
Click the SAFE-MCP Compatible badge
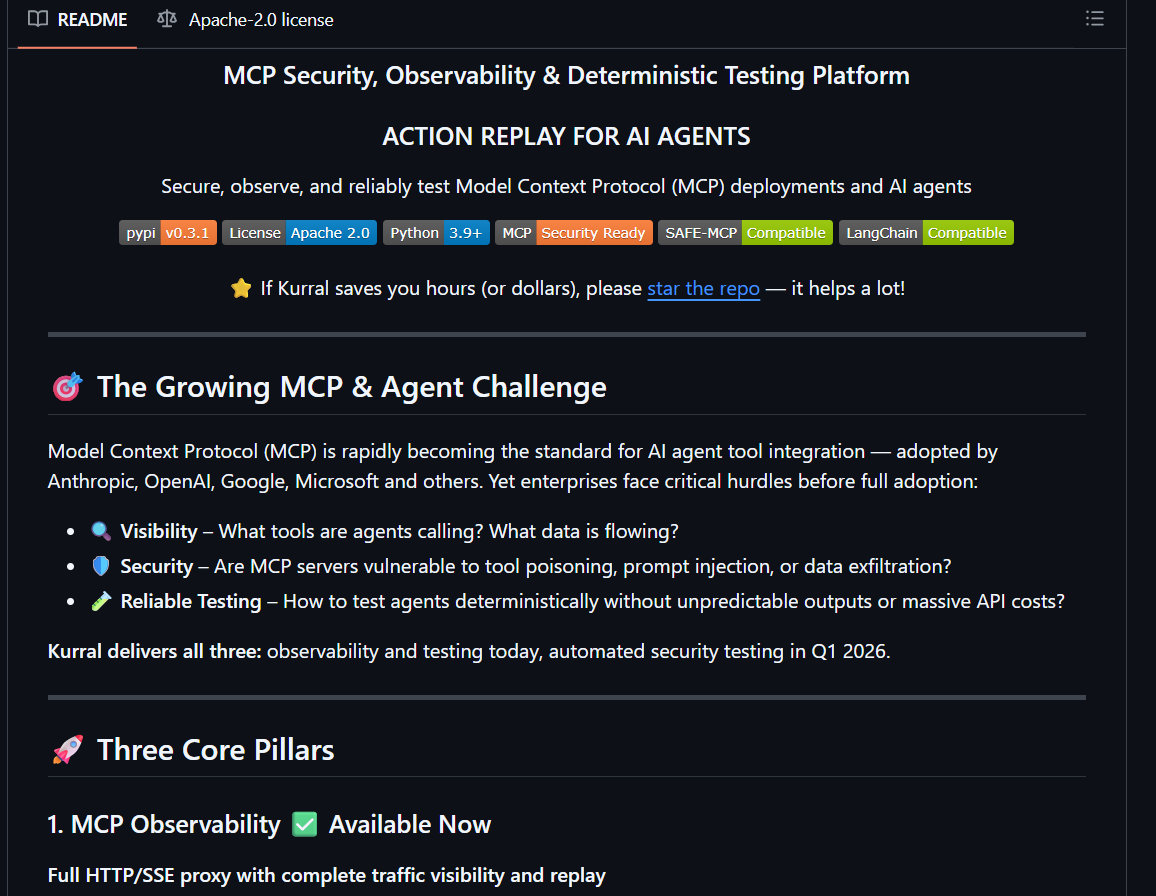click(746, 233)
